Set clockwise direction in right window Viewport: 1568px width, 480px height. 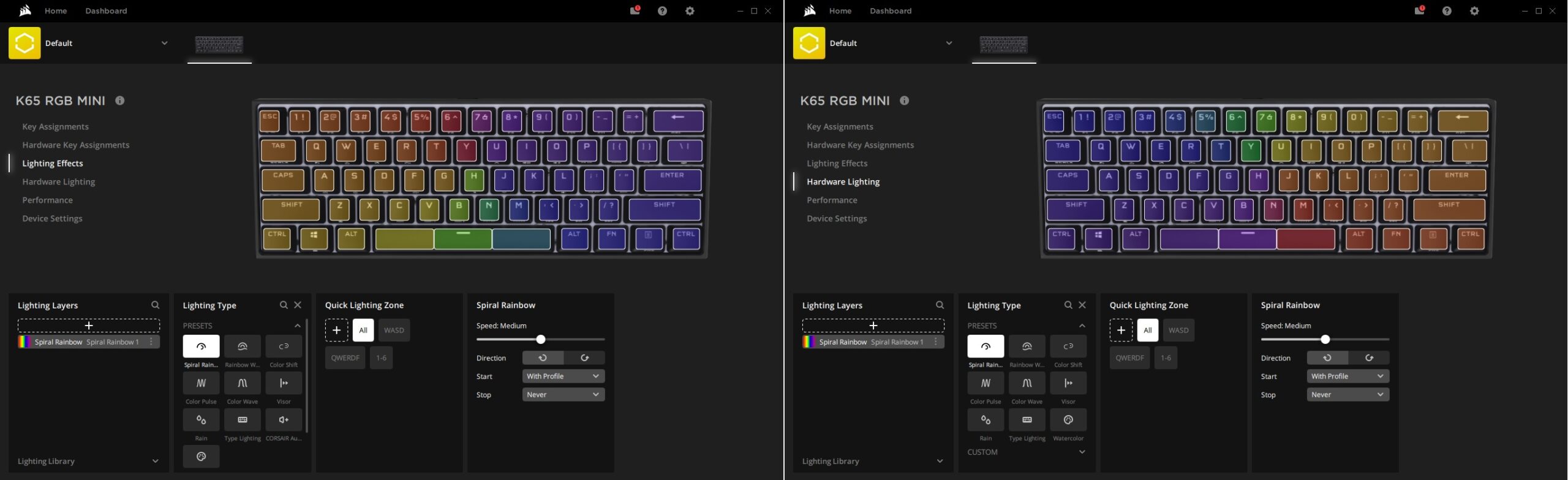coord(1369,358)
